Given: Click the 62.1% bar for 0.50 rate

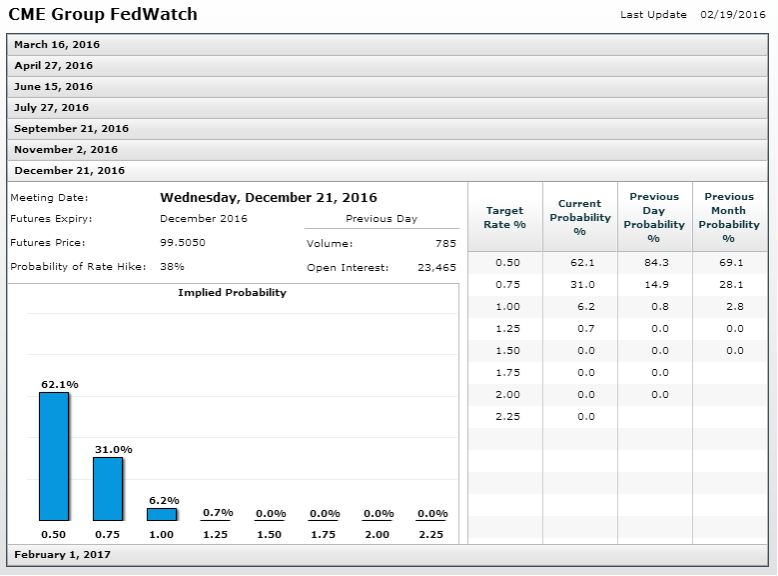Looking at the screenshot, I should point(54,456).
